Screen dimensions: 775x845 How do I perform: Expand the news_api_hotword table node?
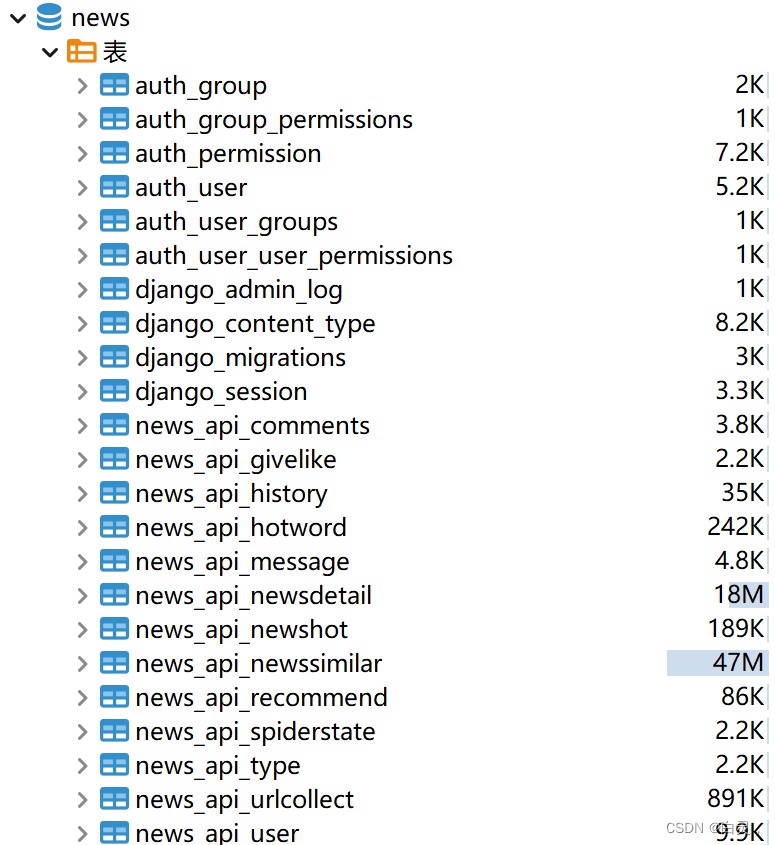pos(82,527)
